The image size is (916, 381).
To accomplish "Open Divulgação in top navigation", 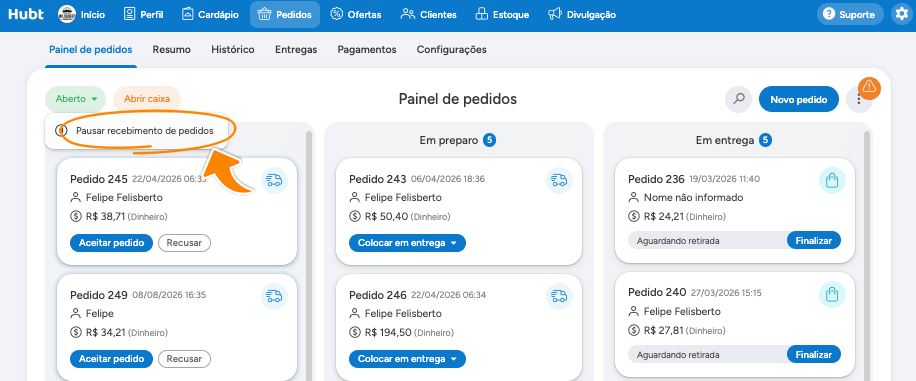I will (582, 15).
